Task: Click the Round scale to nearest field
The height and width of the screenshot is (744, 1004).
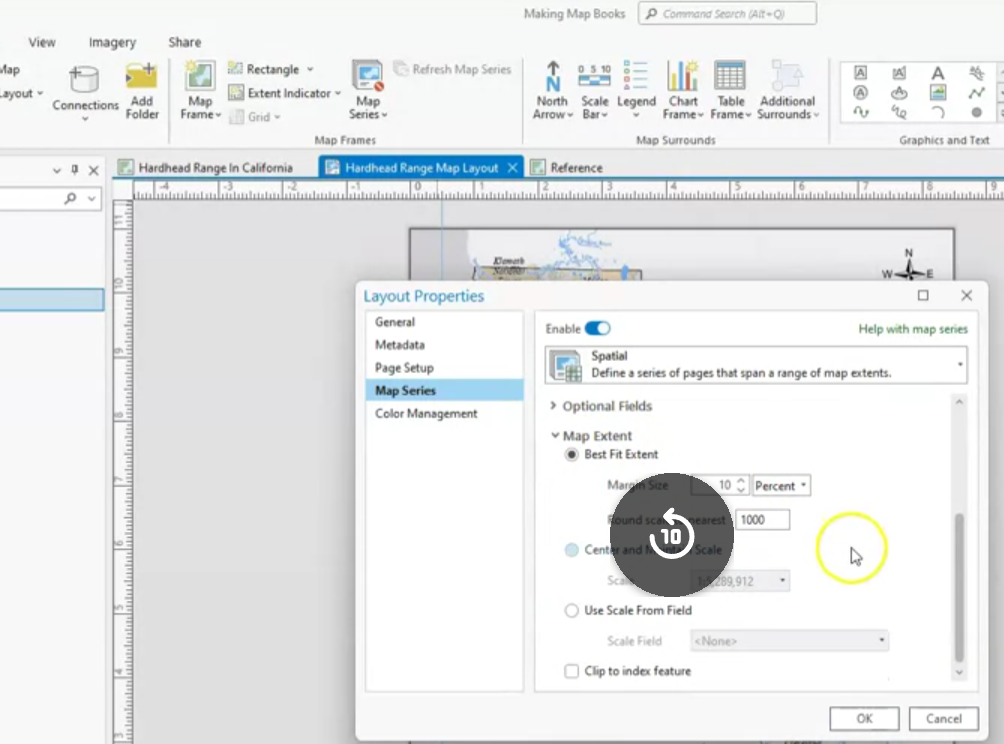Action: (x=762, y=520)
